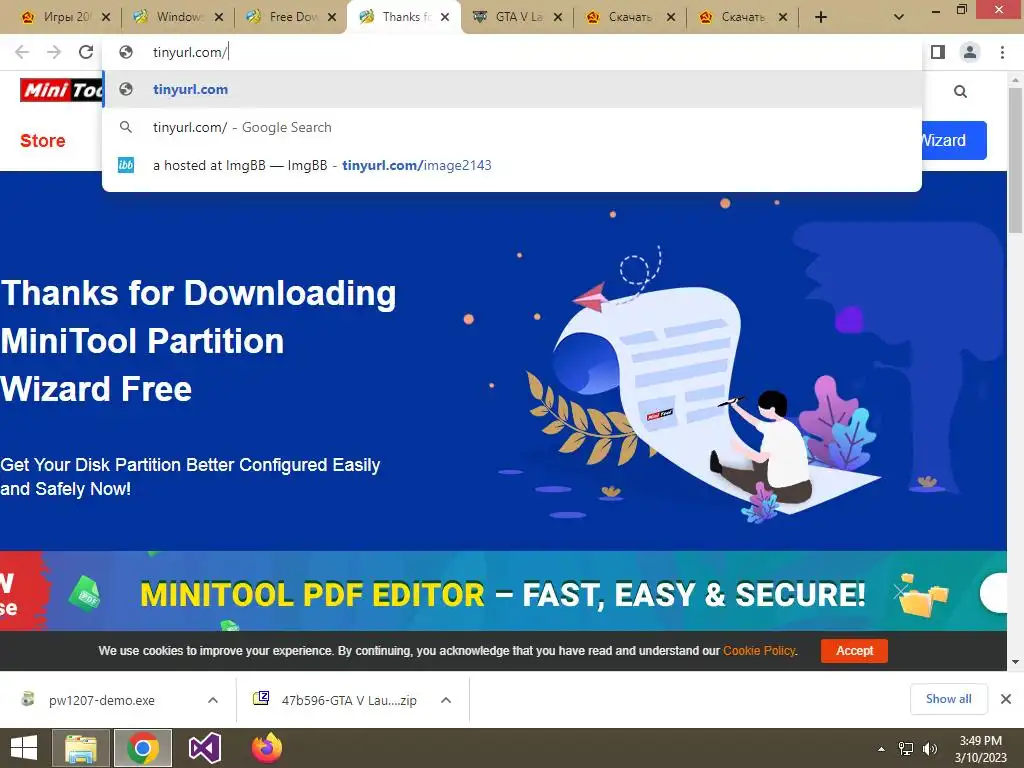The image size is (1024, 768).
Task: Open the 47b596-GTA V Lau....zip download
Action: click(x=349, y=700)
